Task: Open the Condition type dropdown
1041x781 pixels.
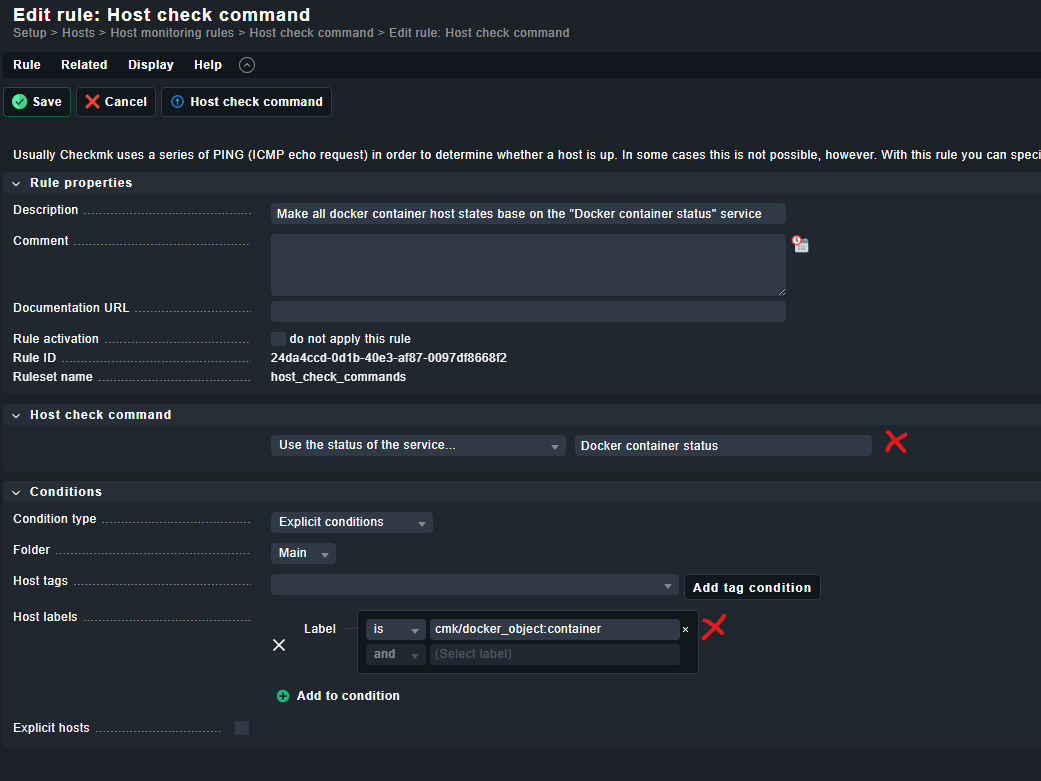Action: pos(351,522)
